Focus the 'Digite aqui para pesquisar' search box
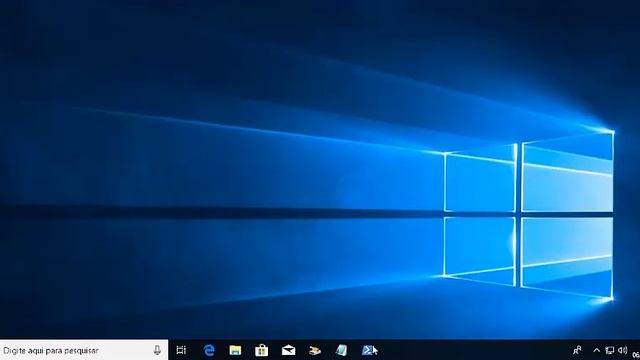The width and height of the screenshot is (640, 360). tap(84, 350)
